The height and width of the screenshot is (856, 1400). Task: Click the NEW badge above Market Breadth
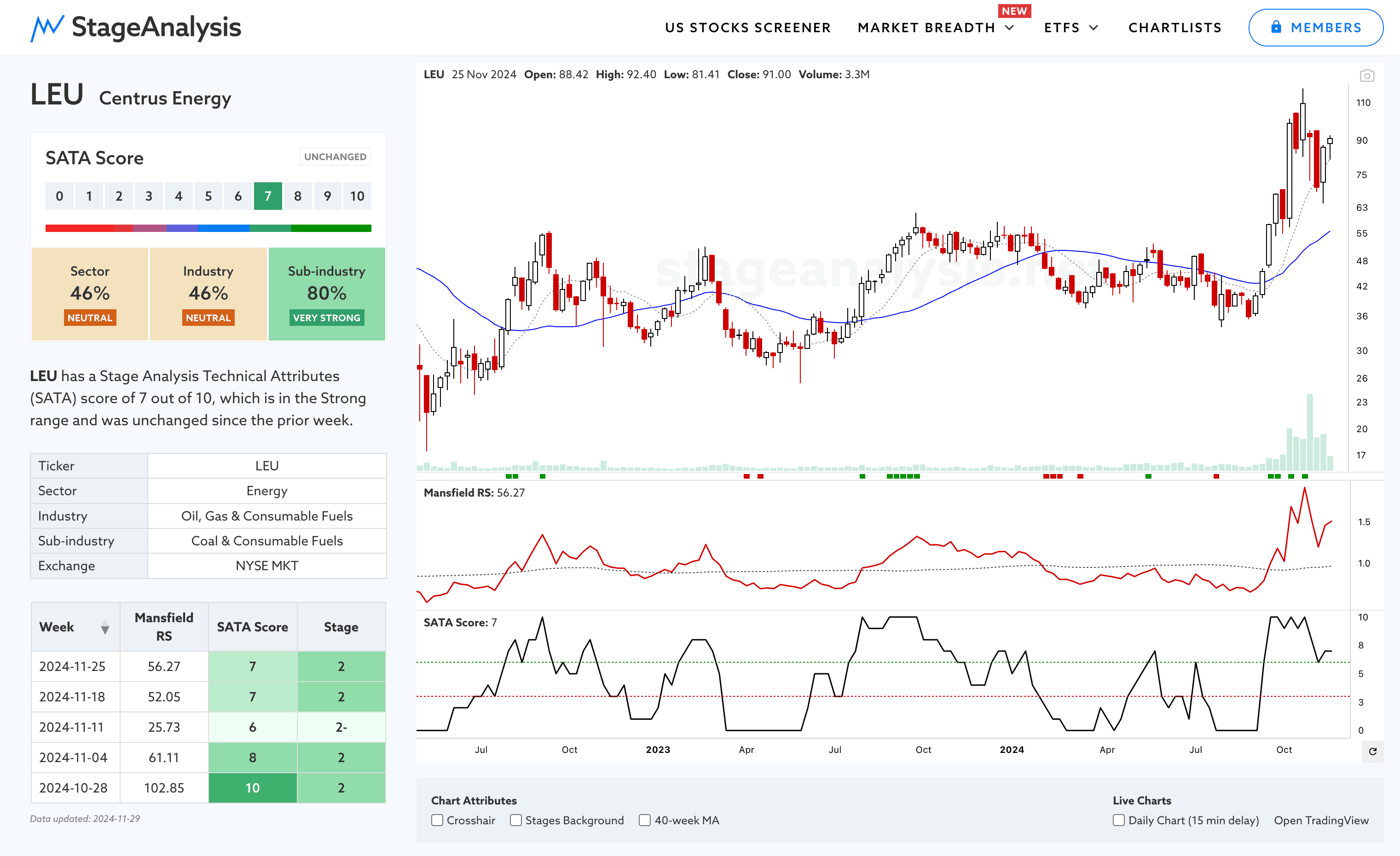[1014, 11]
